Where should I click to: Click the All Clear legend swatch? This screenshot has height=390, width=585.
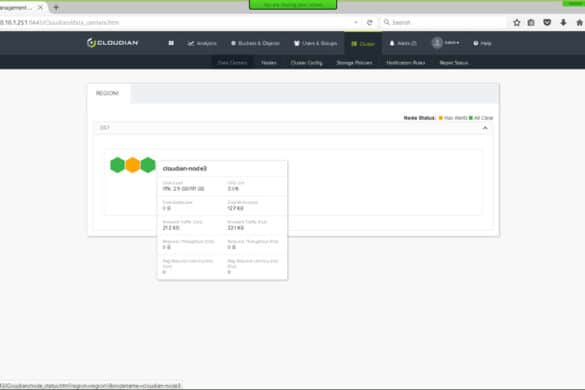click(471, 118)
